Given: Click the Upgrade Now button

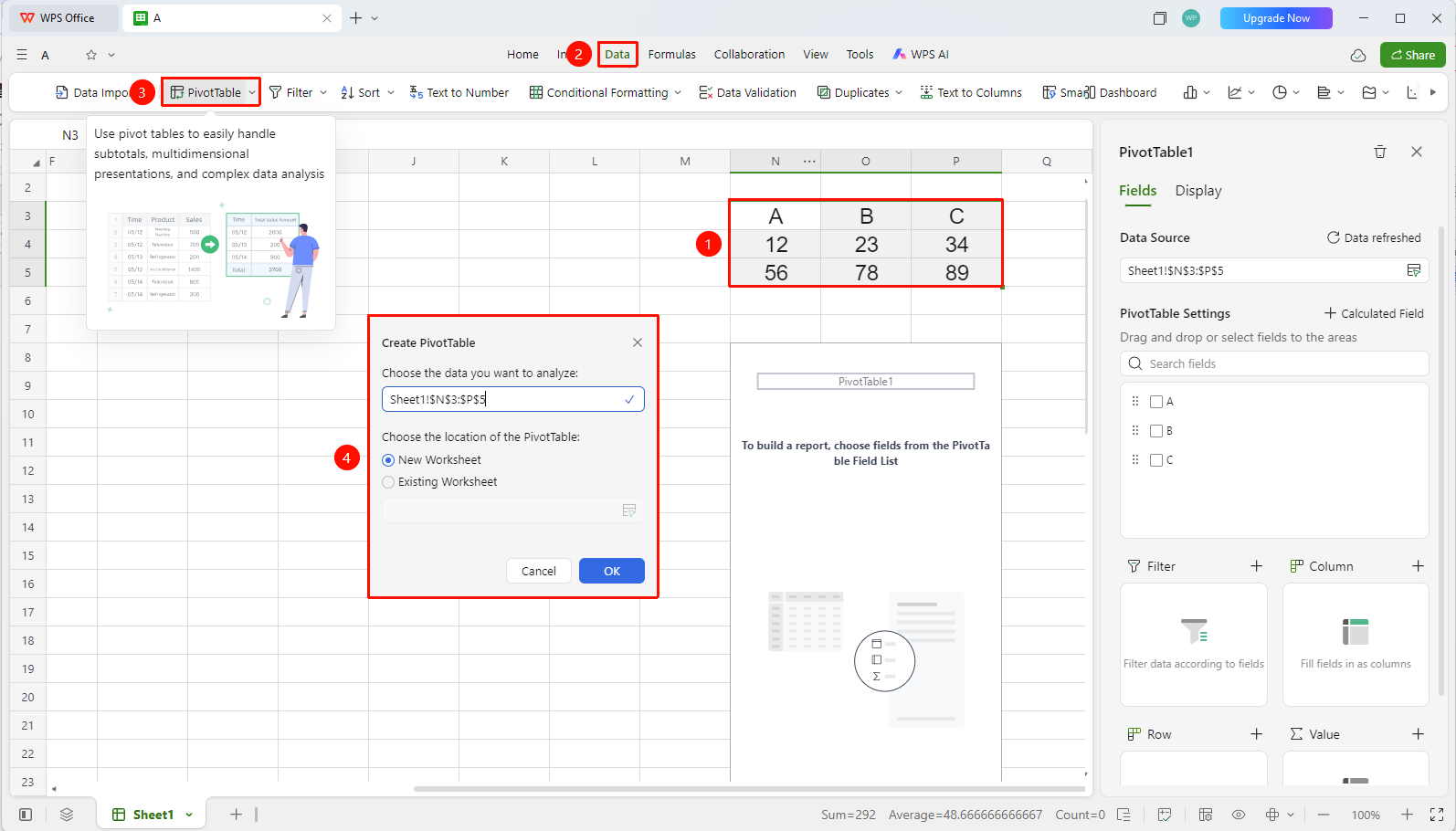Looking at the screenshot, I should (1276, 18).
